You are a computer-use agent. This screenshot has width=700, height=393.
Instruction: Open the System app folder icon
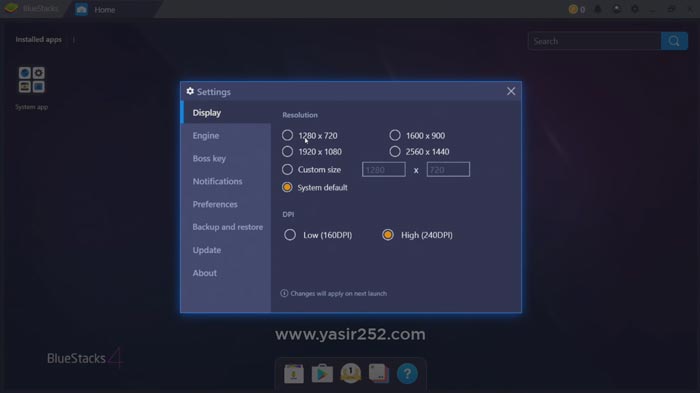click(31, 80)
